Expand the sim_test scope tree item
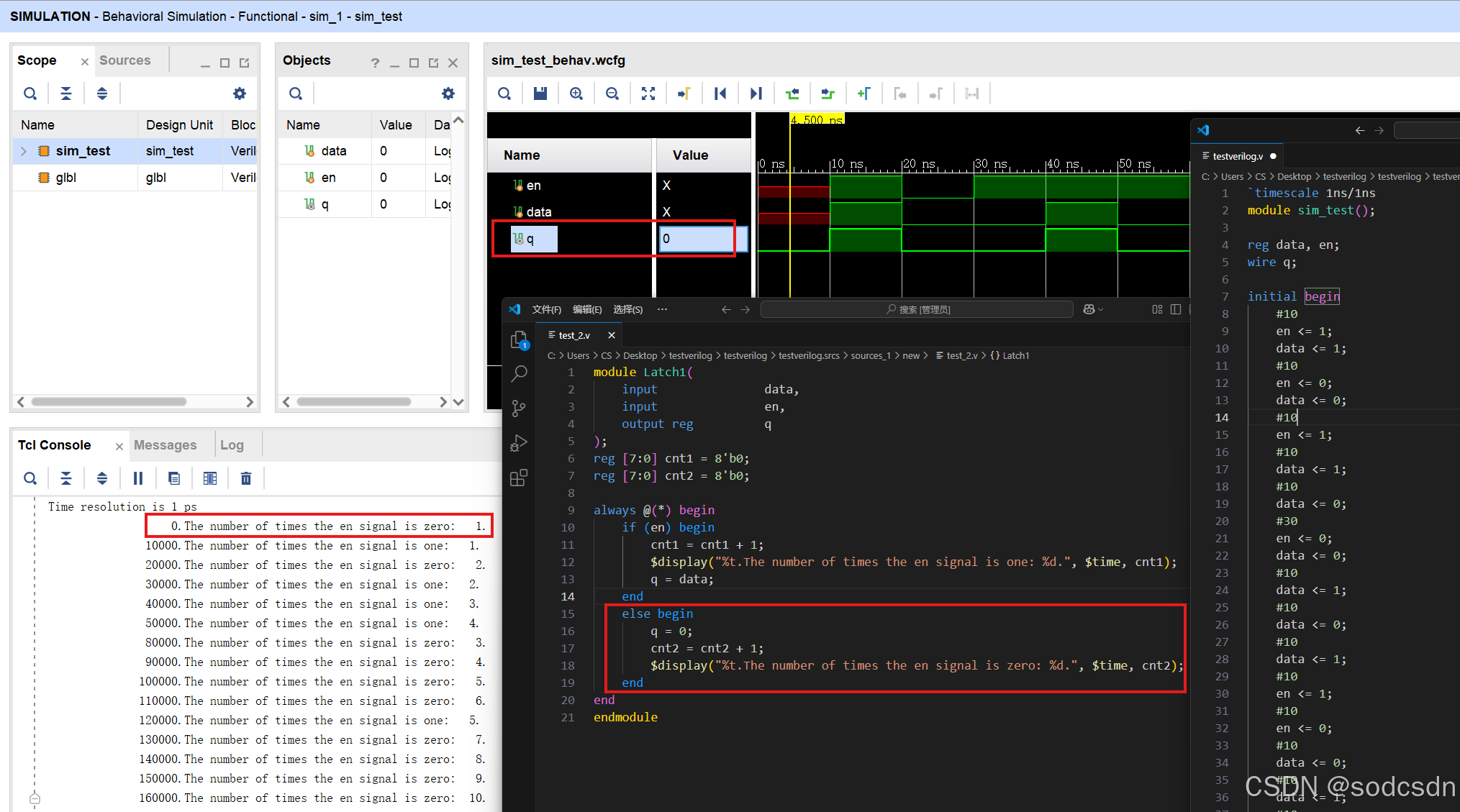This screenshot has width=1460, height=812. [24, 151]
